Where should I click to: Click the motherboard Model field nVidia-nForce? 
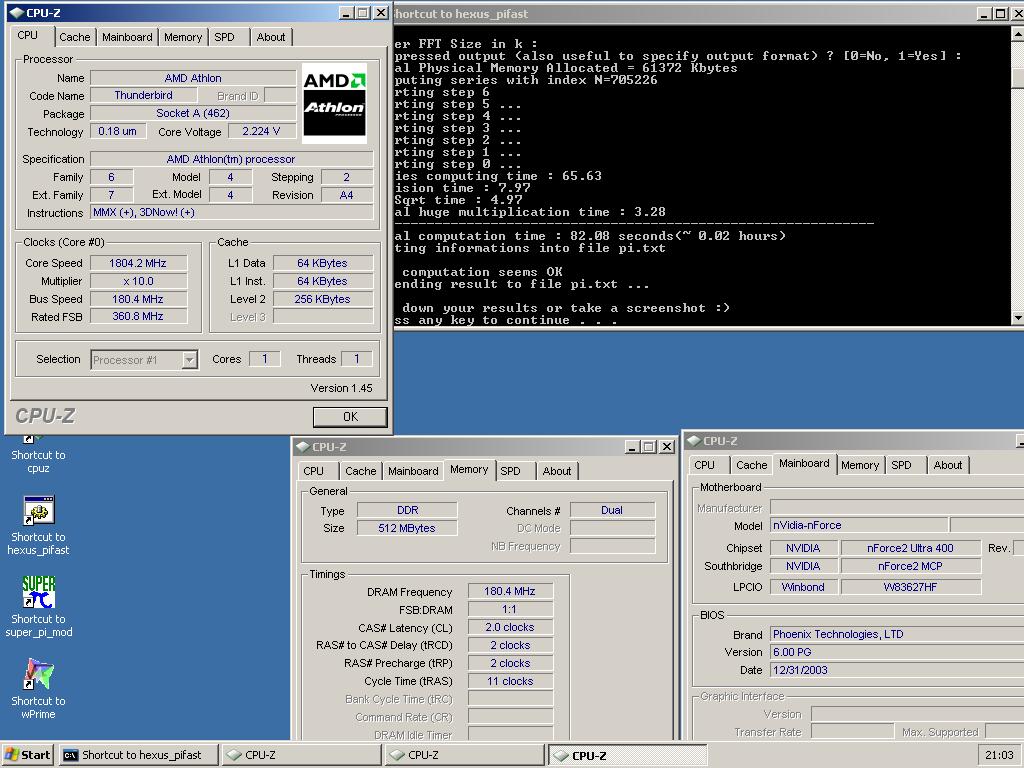(x=859, y=525)
